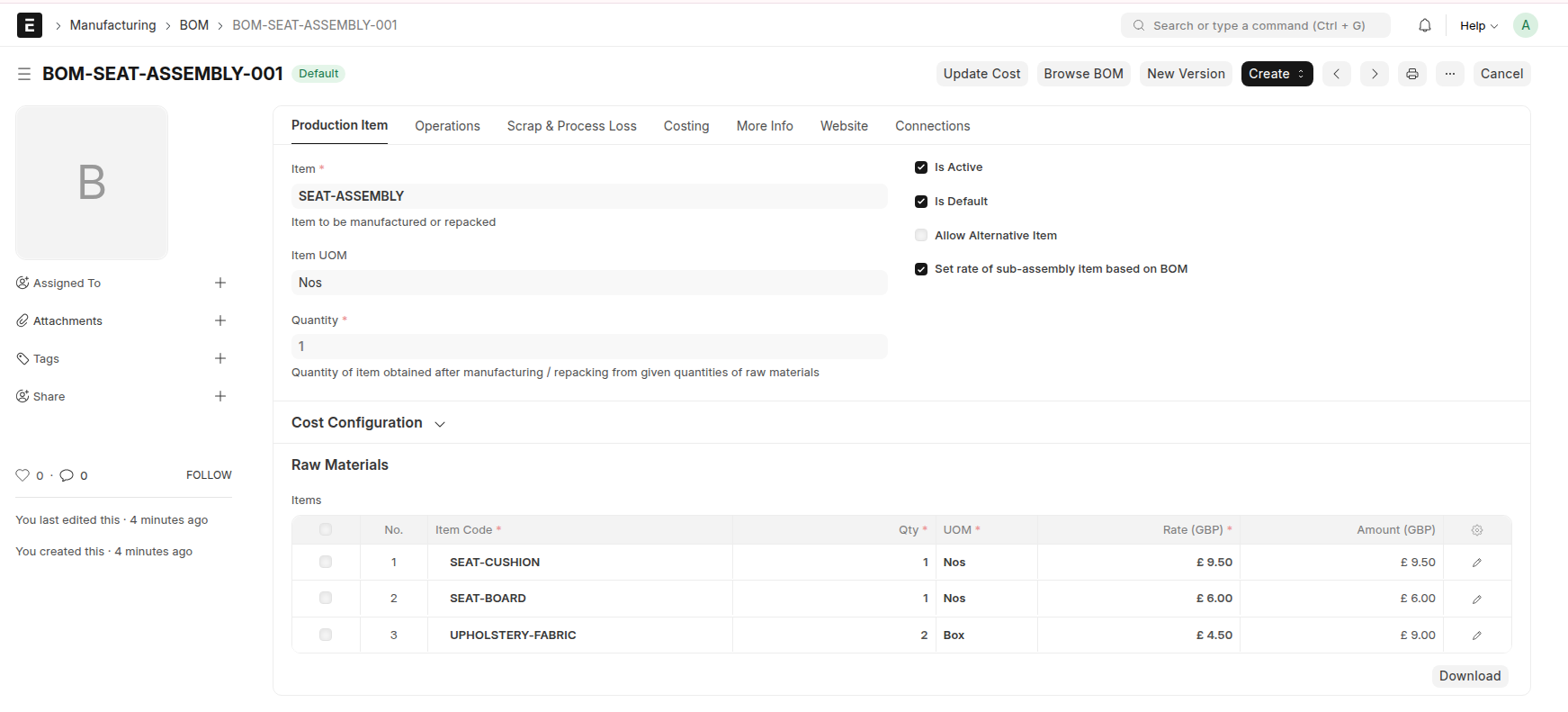This screenshot has height=712, width=1568.
Task: Open the Create dropdown button
Action: point(1277,74)
